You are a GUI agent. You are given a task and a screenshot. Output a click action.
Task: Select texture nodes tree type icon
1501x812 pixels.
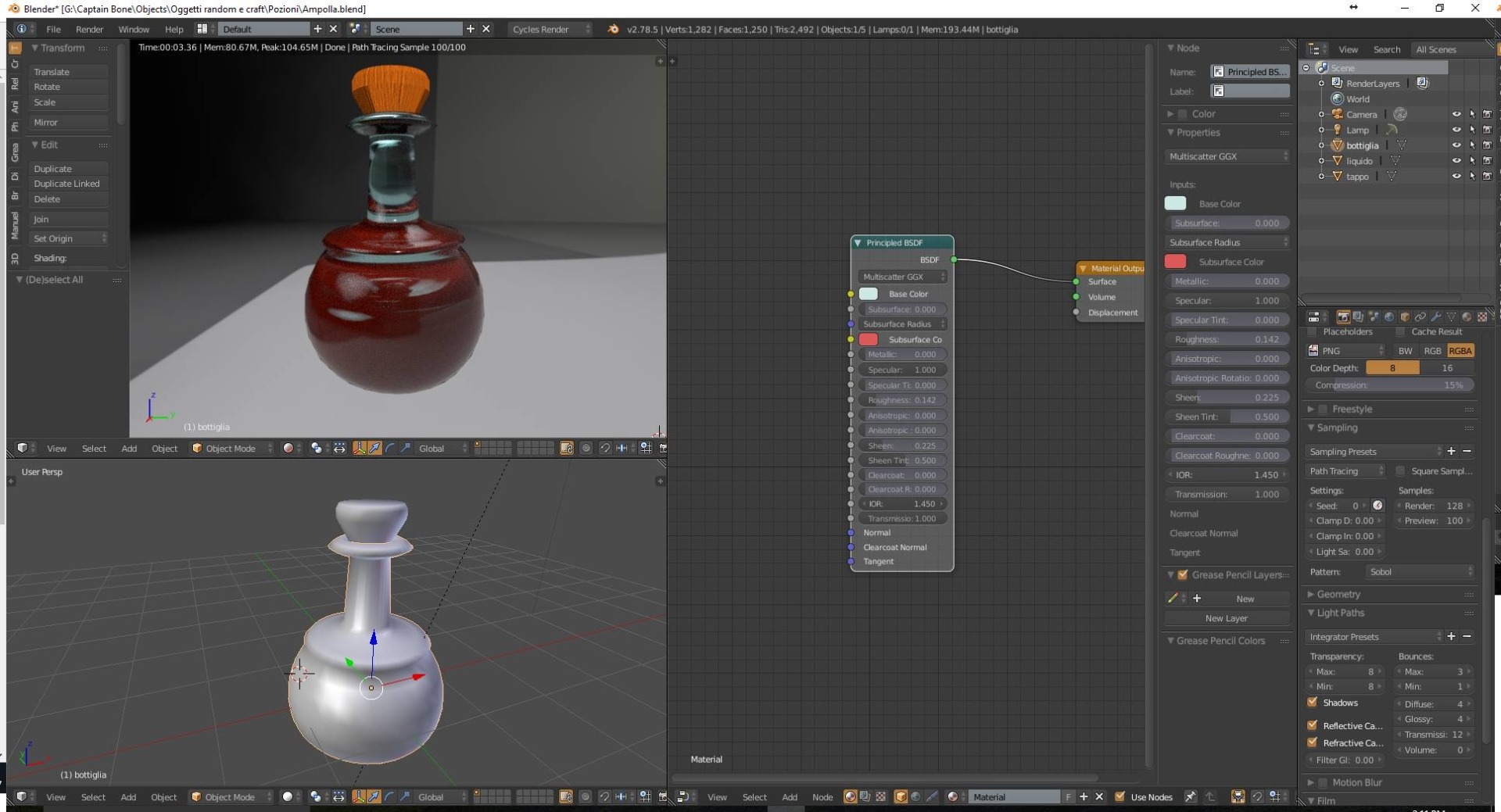pyautogui.click(x=880, y=796)
